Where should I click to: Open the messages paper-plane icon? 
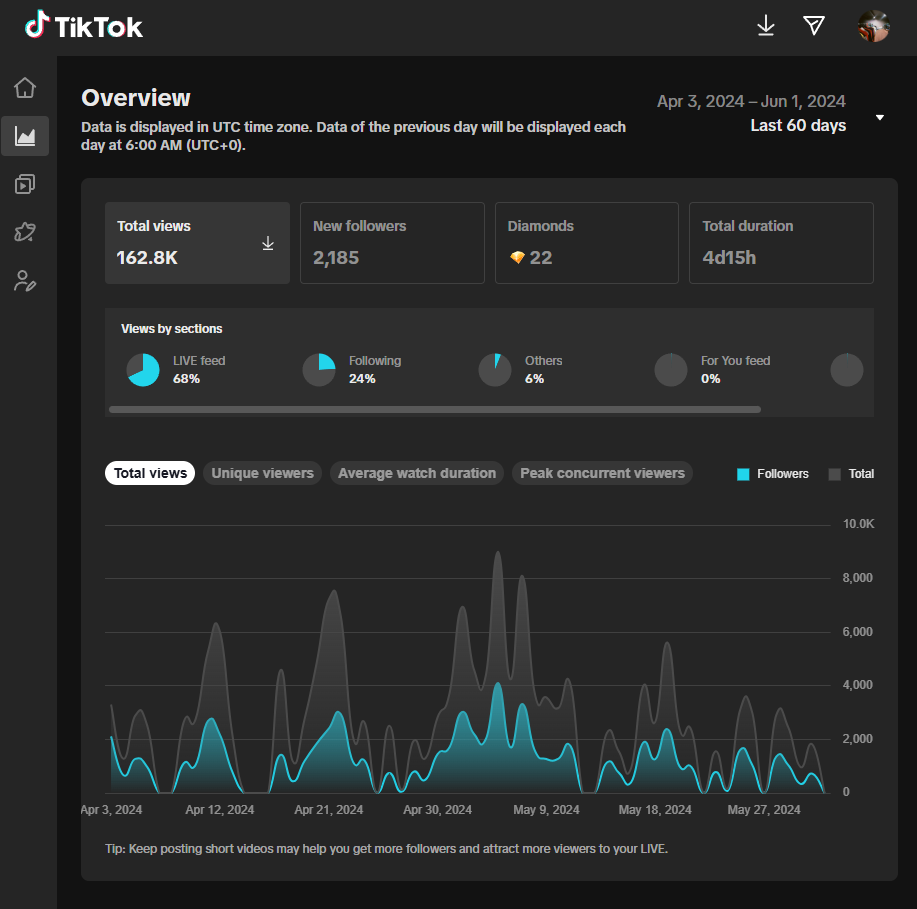tap(814, 26)
